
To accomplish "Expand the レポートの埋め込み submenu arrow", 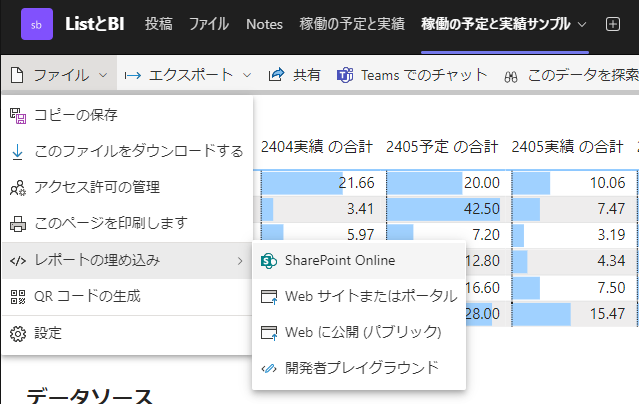I will pyautogui.click(x=240, y=261).
